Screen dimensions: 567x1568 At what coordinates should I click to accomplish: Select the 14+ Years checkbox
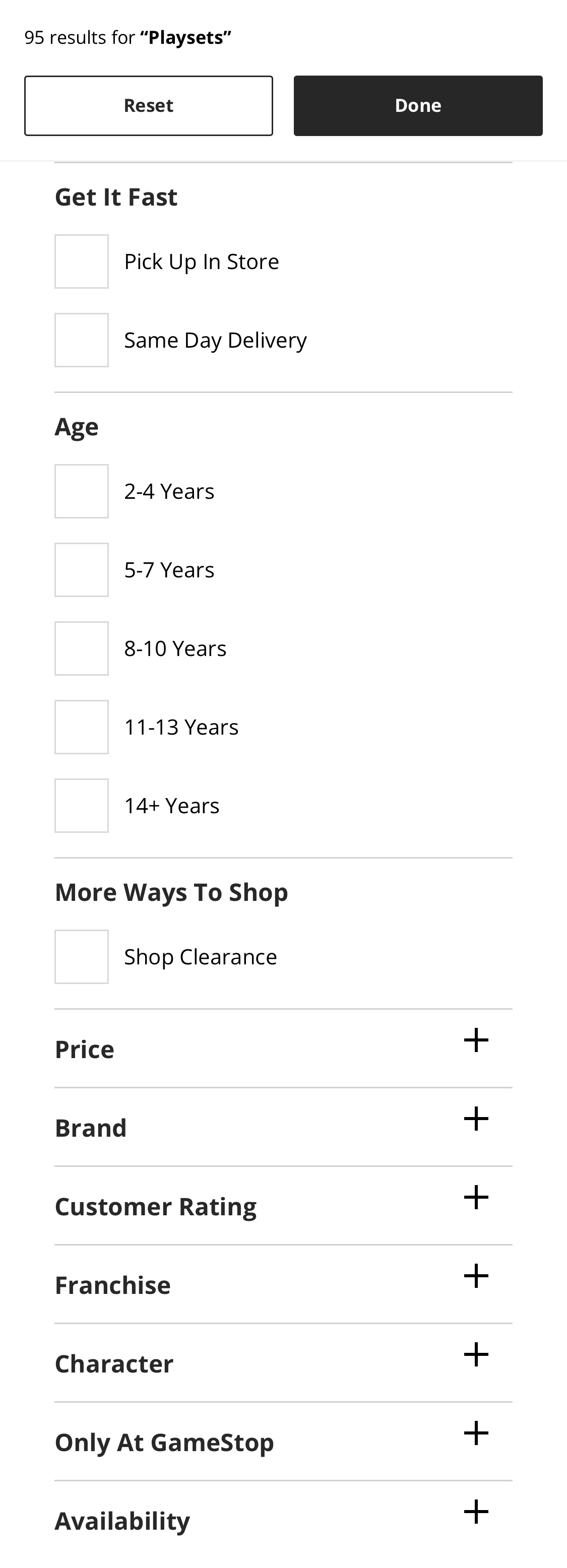point(82,805)
